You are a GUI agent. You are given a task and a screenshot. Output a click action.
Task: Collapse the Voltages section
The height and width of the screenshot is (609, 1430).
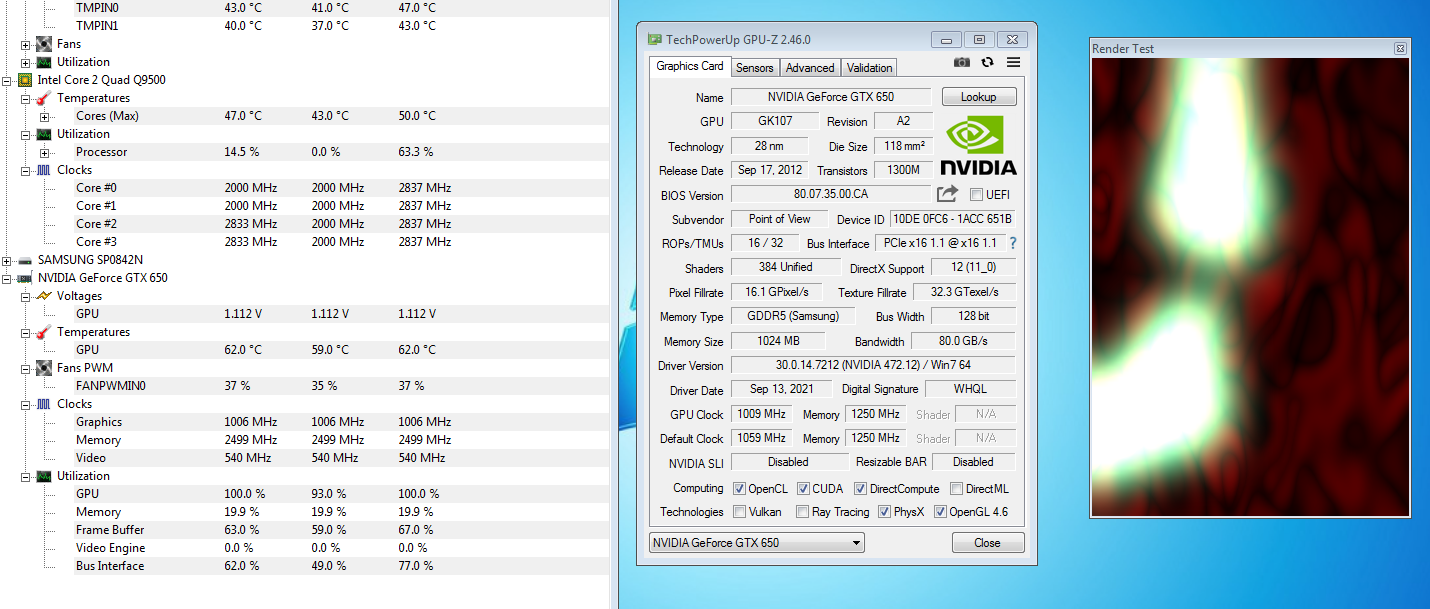pos(26,296)
